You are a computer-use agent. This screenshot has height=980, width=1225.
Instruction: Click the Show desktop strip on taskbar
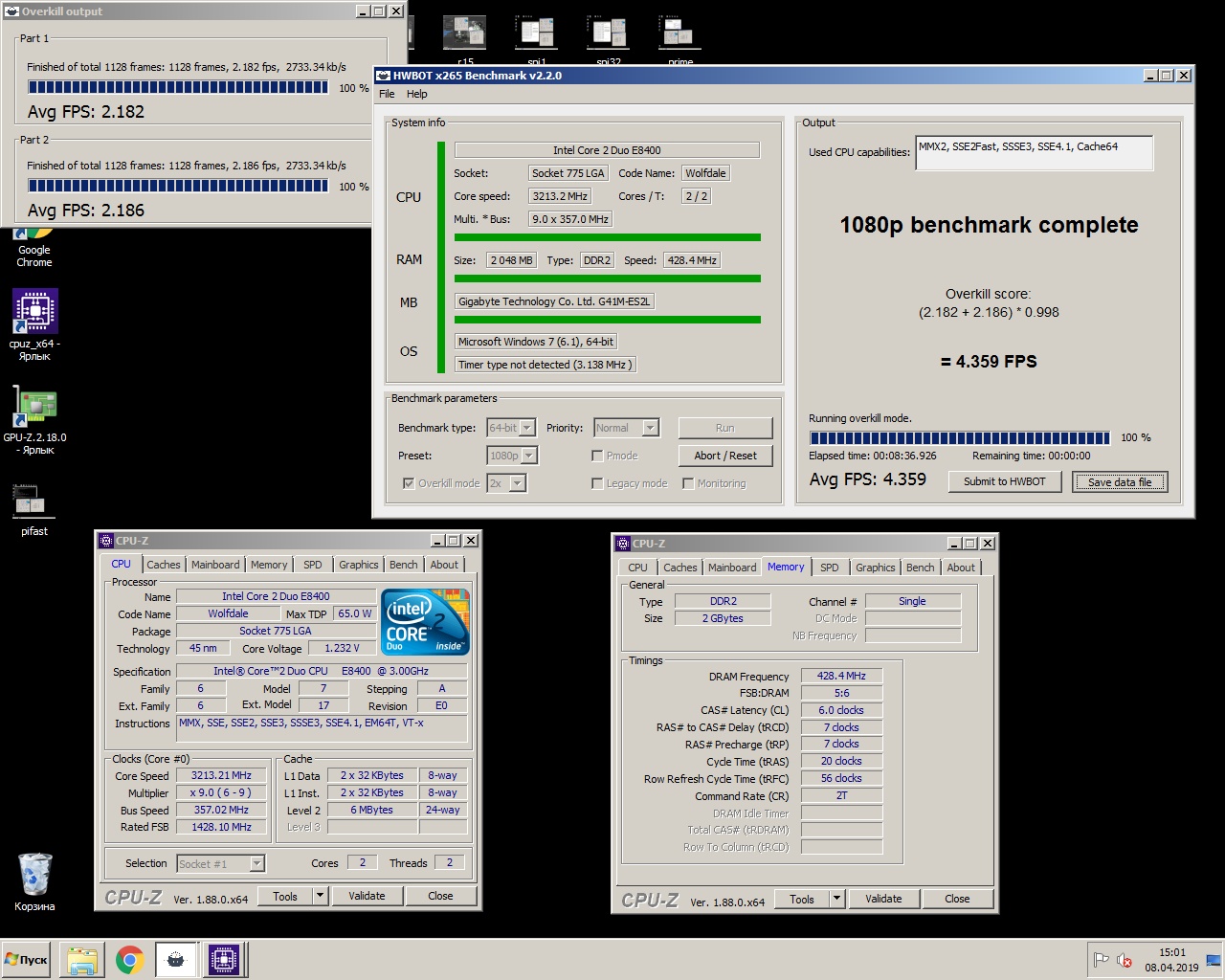1215,960
